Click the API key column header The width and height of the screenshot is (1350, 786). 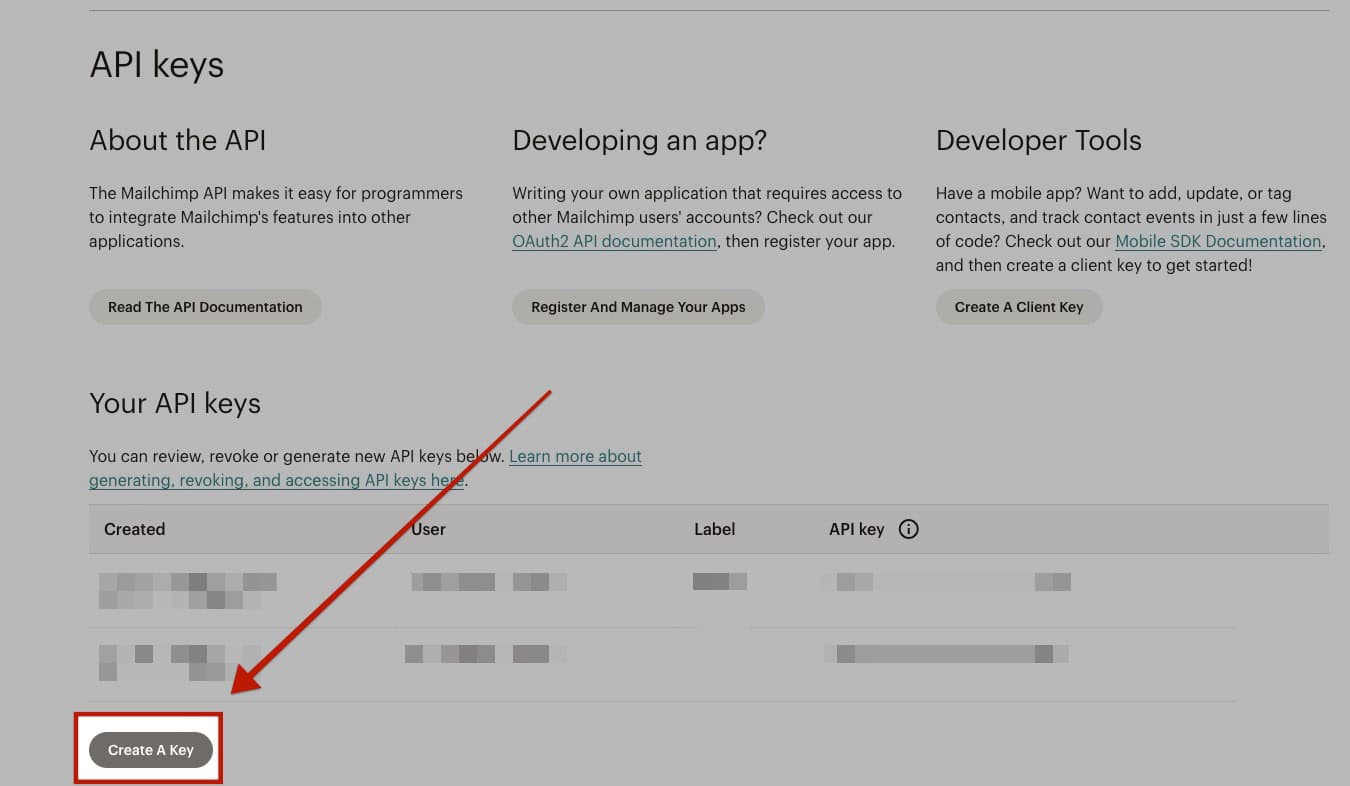(856, 529)
